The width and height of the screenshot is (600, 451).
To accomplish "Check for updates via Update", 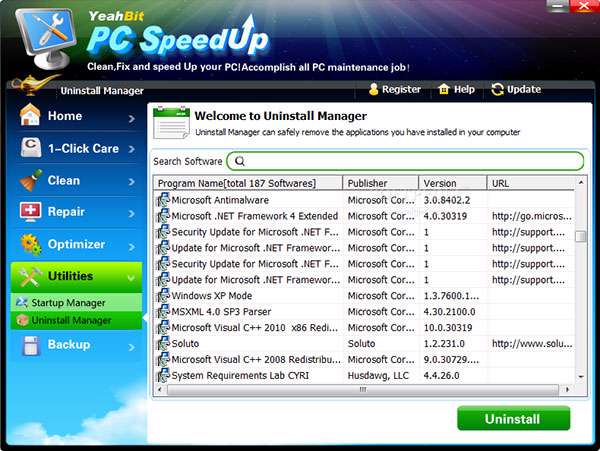I will pyautogui.click(x=515, y=89).
